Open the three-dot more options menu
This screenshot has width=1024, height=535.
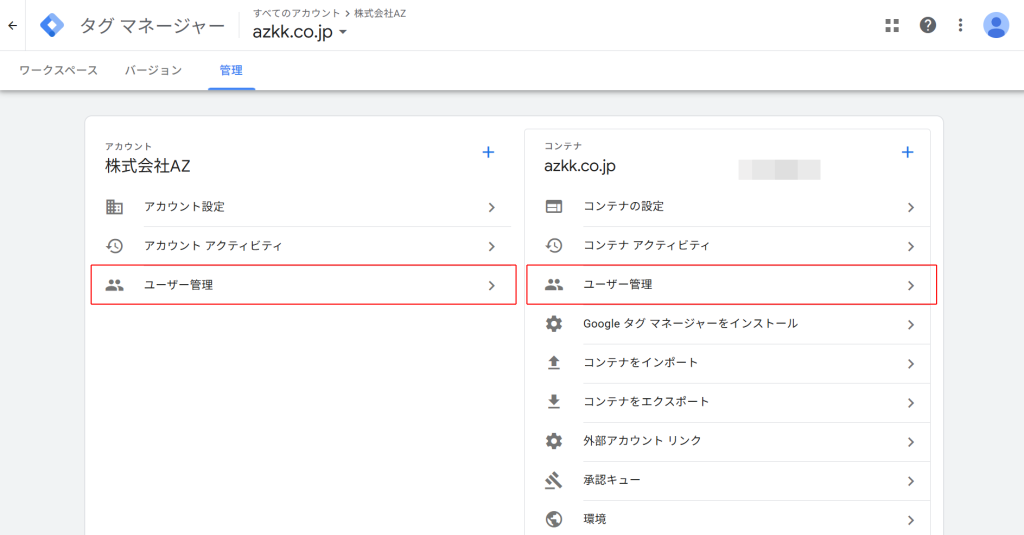(x=960, y=25)
